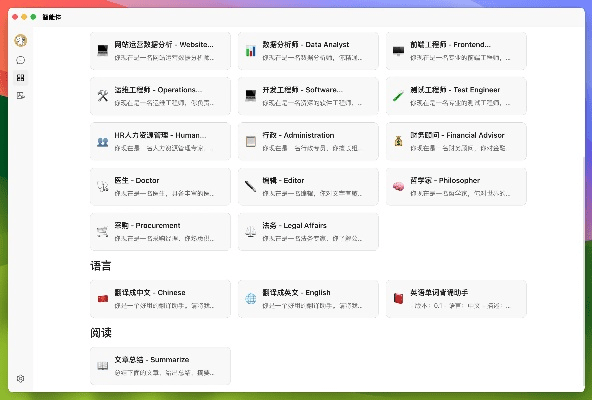This screenshot has height=400, width=592.
Task: Open the image drawing sidebar icon
Action: (21, 96)
